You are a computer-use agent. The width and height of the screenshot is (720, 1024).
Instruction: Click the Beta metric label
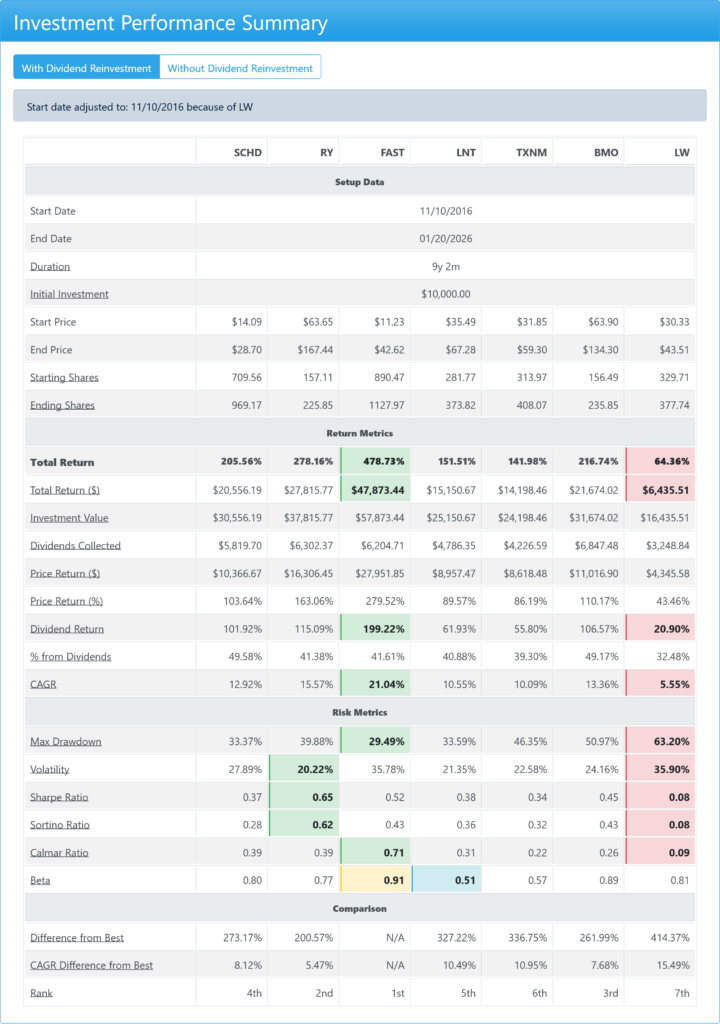pyautogui.click(x=40, y=882)
